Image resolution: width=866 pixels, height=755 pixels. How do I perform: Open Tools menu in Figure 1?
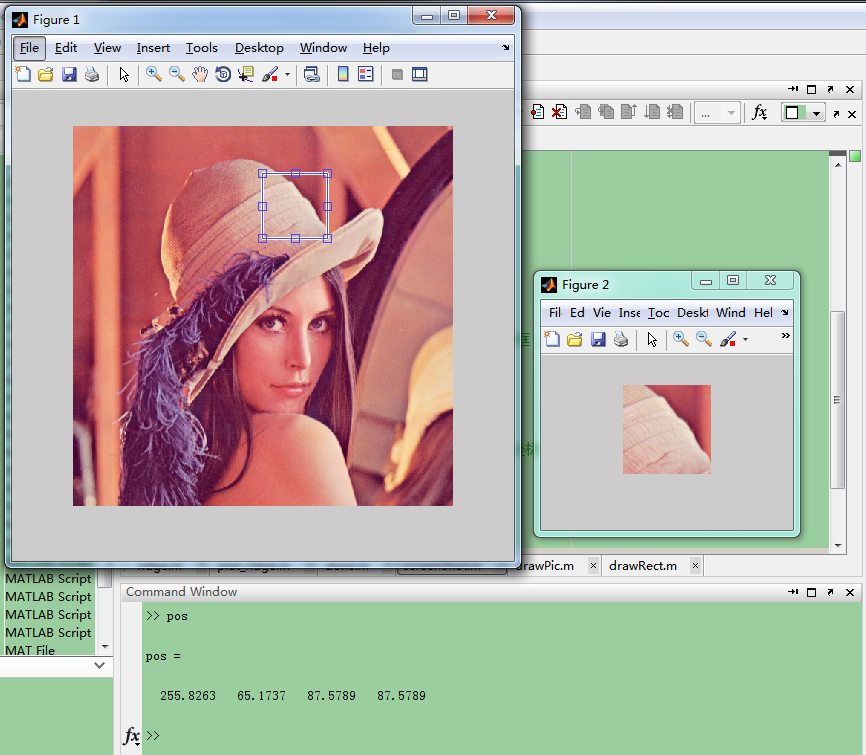pos(202,48)
